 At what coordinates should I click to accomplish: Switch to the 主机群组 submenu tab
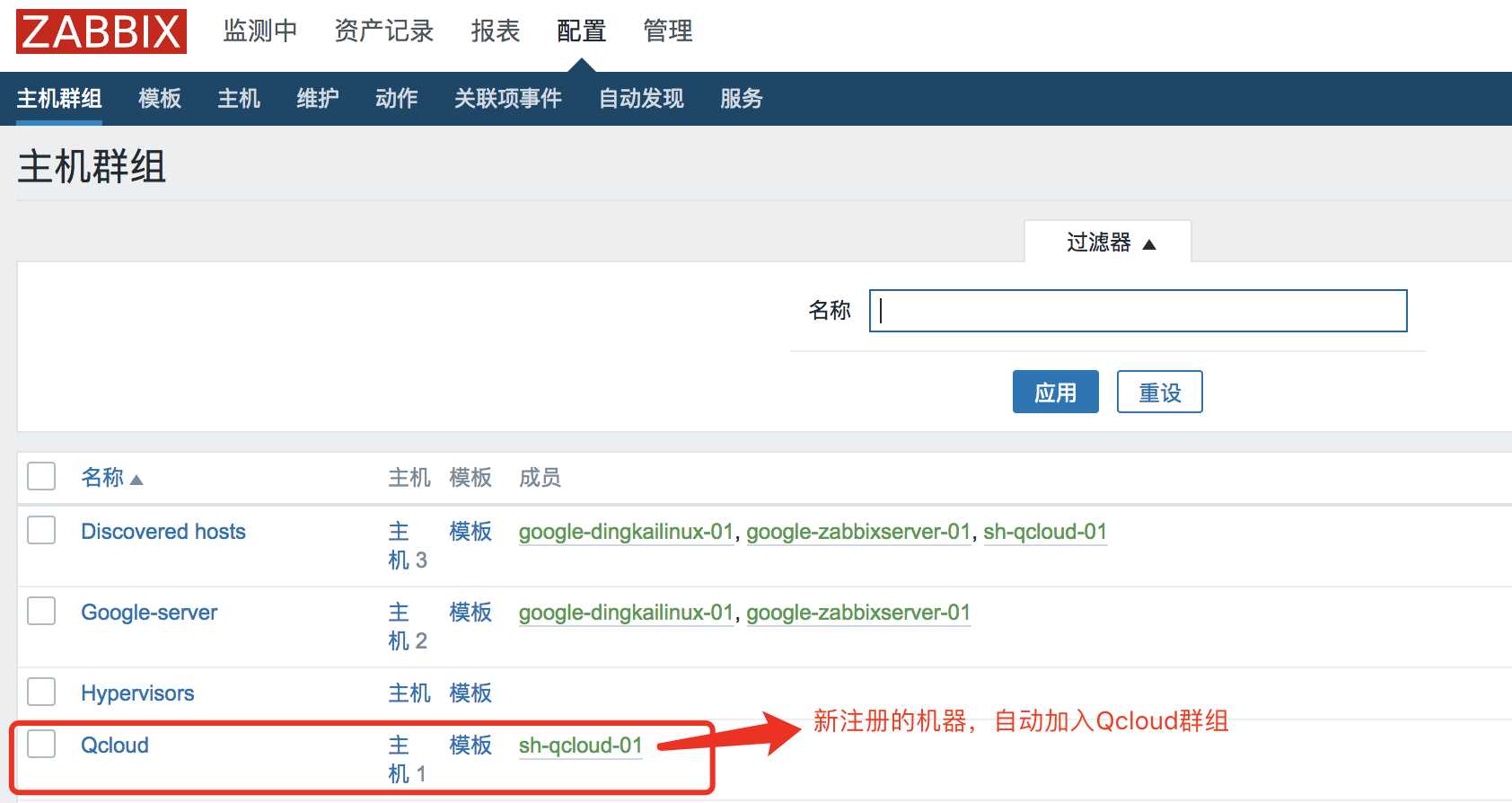[x=59, y=98]
